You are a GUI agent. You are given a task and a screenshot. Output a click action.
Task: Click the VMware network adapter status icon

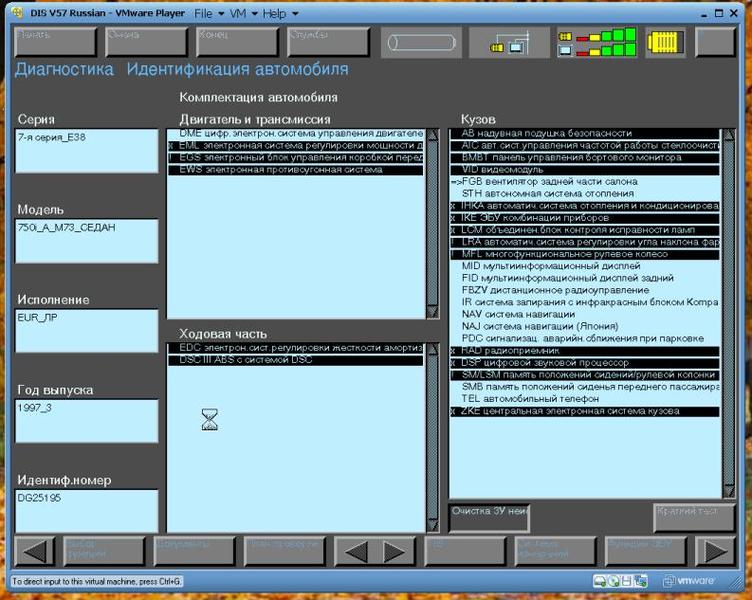click(640, 581)
